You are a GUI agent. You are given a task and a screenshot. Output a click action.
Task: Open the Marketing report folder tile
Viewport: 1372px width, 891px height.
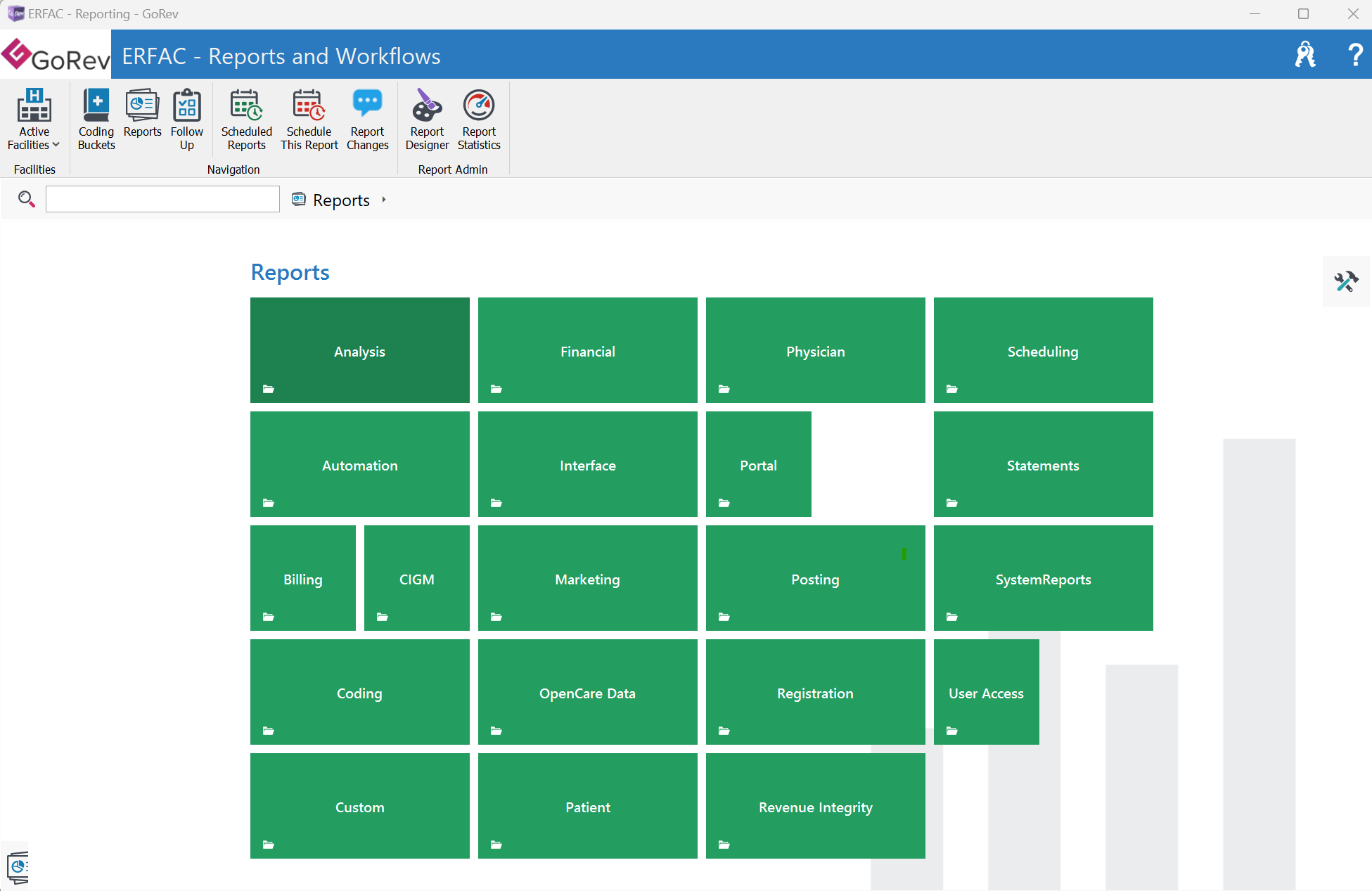click(588, 578)
